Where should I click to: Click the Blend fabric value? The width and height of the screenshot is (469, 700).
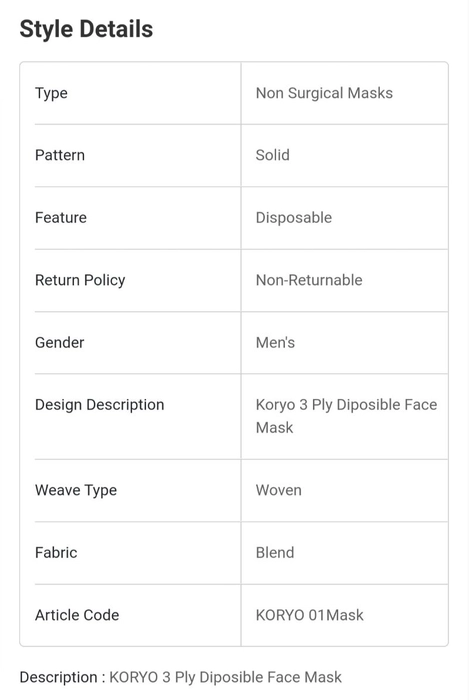(x=274, y=553)
